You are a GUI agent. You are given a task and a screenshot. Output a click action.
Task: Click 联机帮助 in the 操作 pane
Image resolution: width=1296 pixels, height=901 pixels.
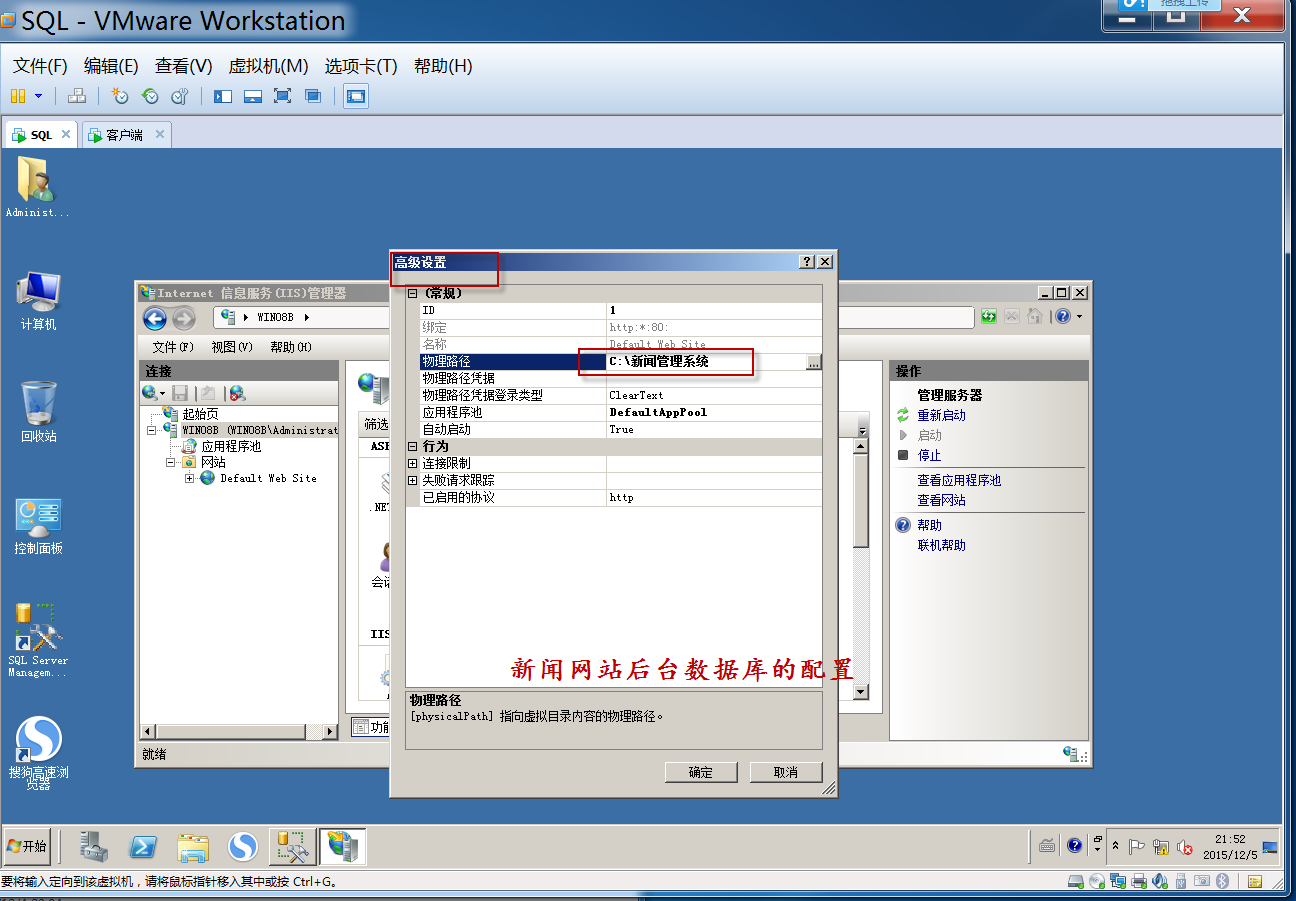point(942,545)
